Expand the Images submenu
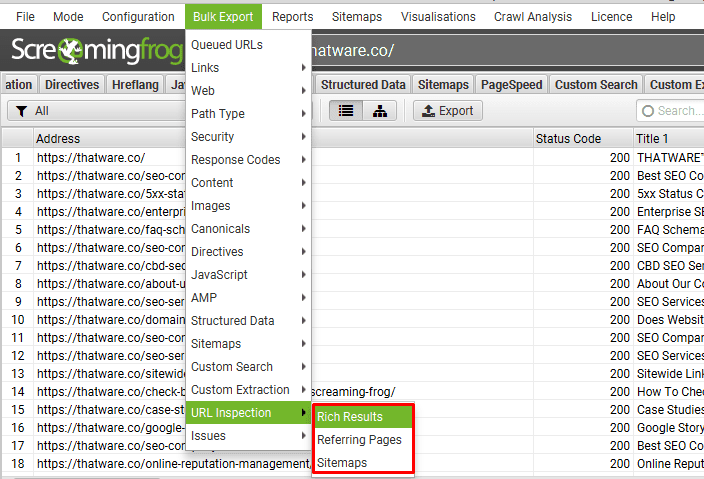The width and height of the screenshot is (704, 479). (x=248, y=206)
